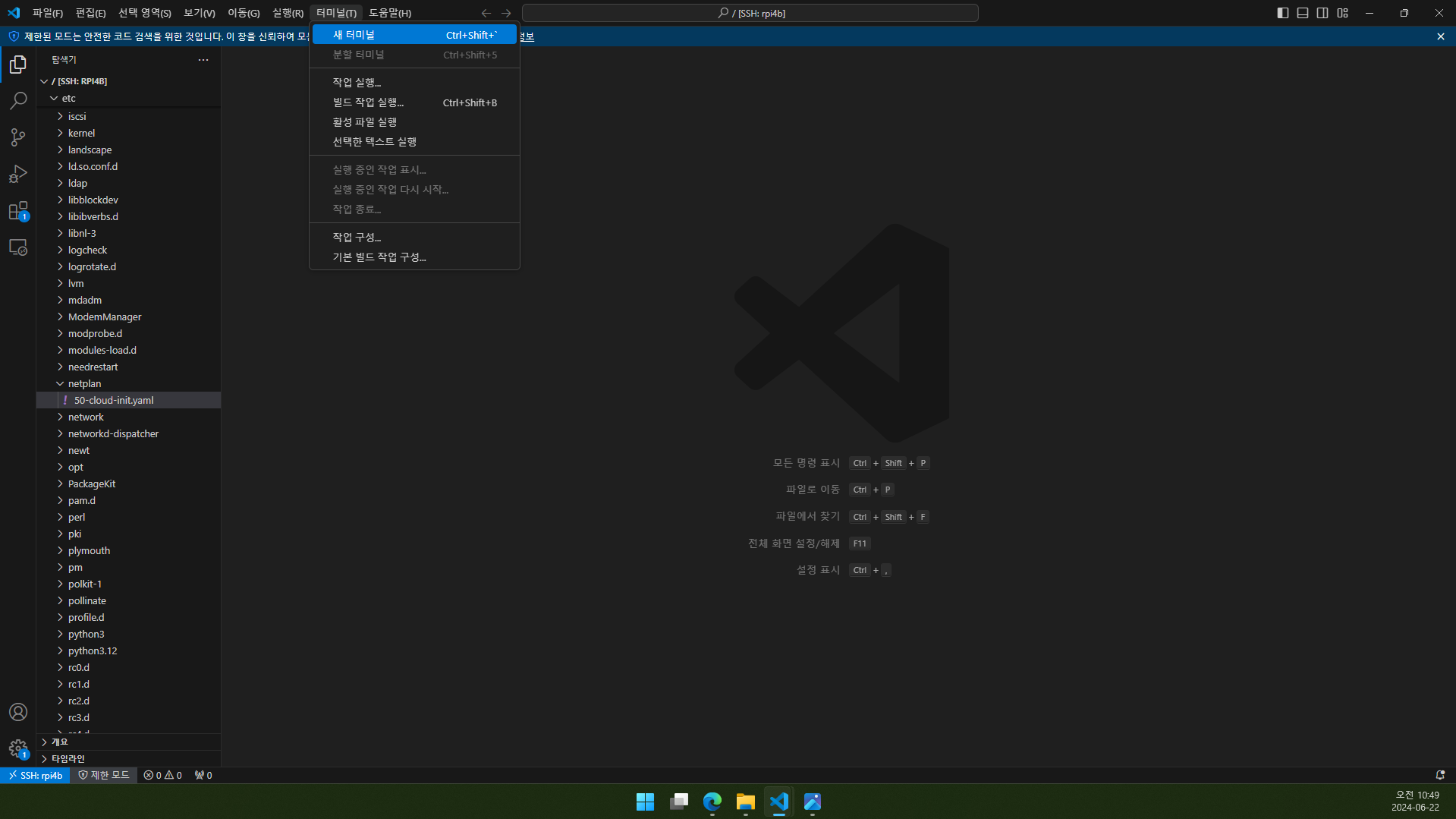Open the Edit menu
This screenshot has width=1456, height=819.
[91, 13]
